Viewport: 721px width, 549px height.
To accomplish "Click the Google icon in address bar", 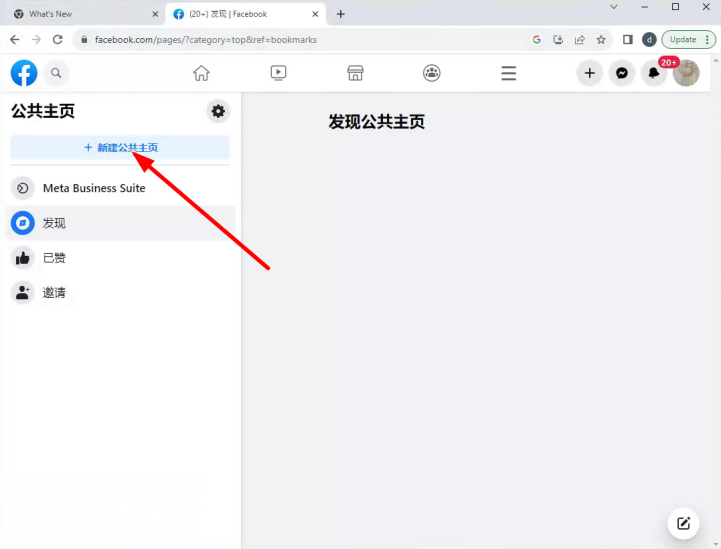I will coord(537,40).
